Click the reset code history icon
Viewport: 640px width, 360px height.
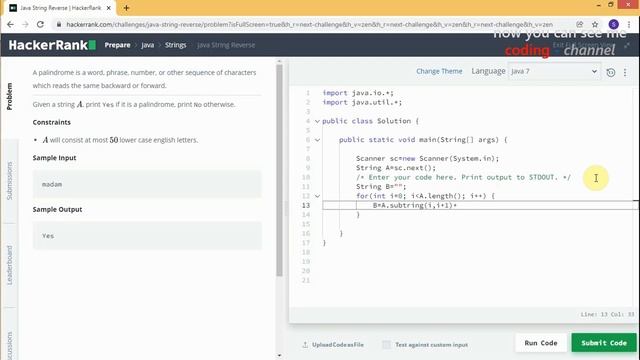coord(611,72)
